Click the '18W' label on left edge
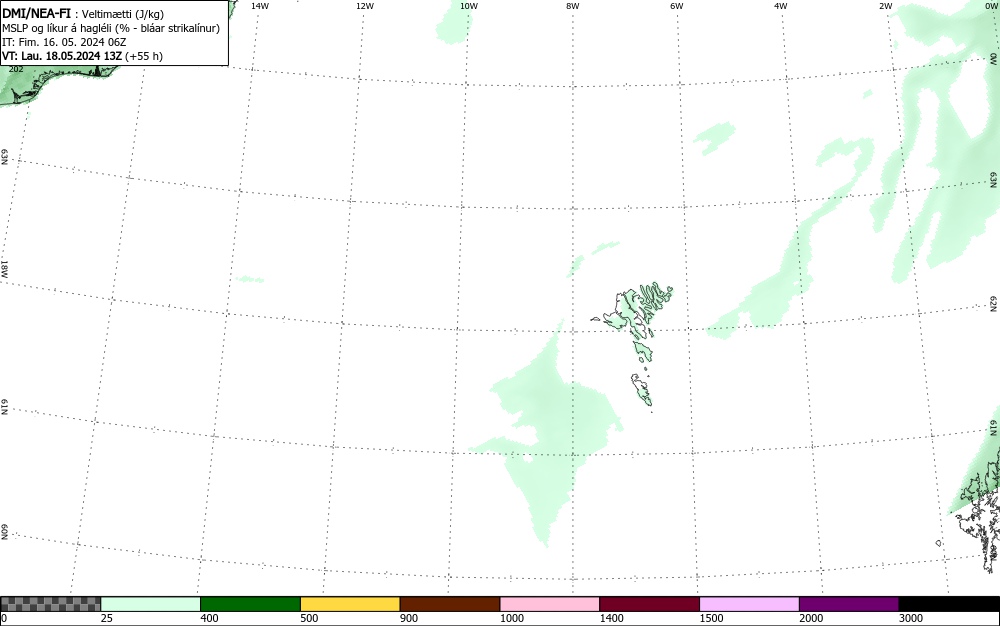The image size is (1000, 626). 4,268
